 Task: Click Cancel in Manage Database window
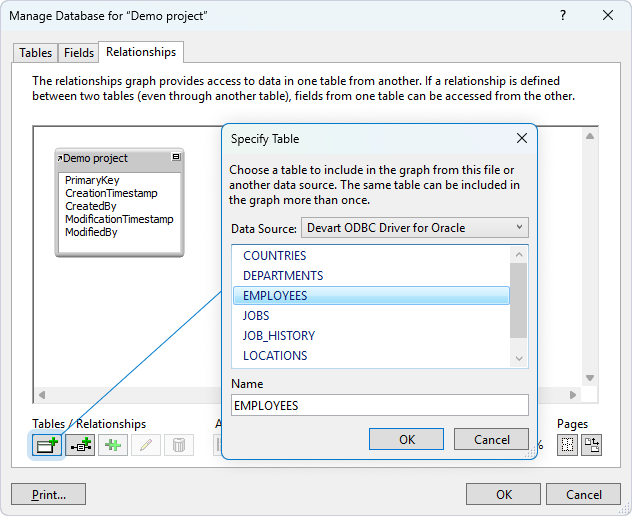pyautogui.click(x=583, y=494)
